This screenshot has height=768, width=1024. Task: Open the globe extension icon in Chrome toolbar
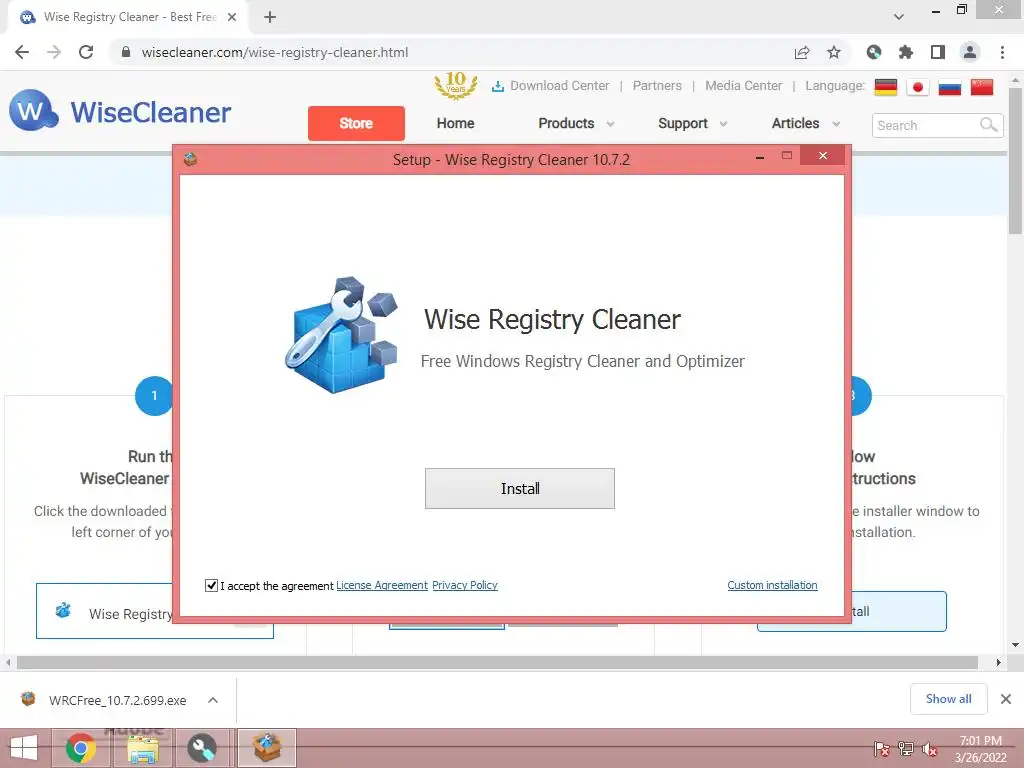[874, 52]
